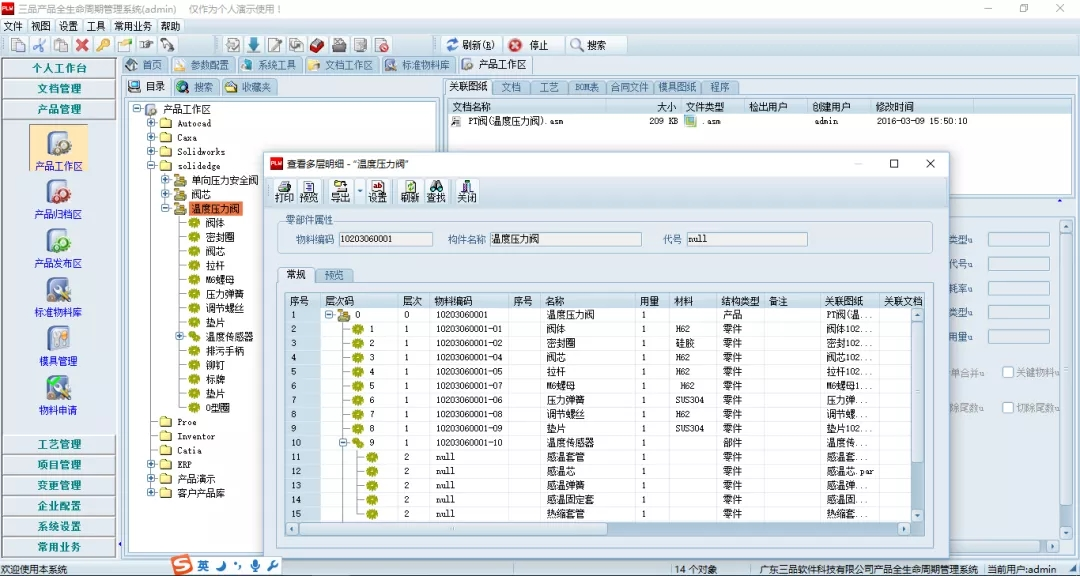The width and height of the screenshot is (1080, 576).
Task: Click the 停止 stop button
Action: click(x=530, y=45)
